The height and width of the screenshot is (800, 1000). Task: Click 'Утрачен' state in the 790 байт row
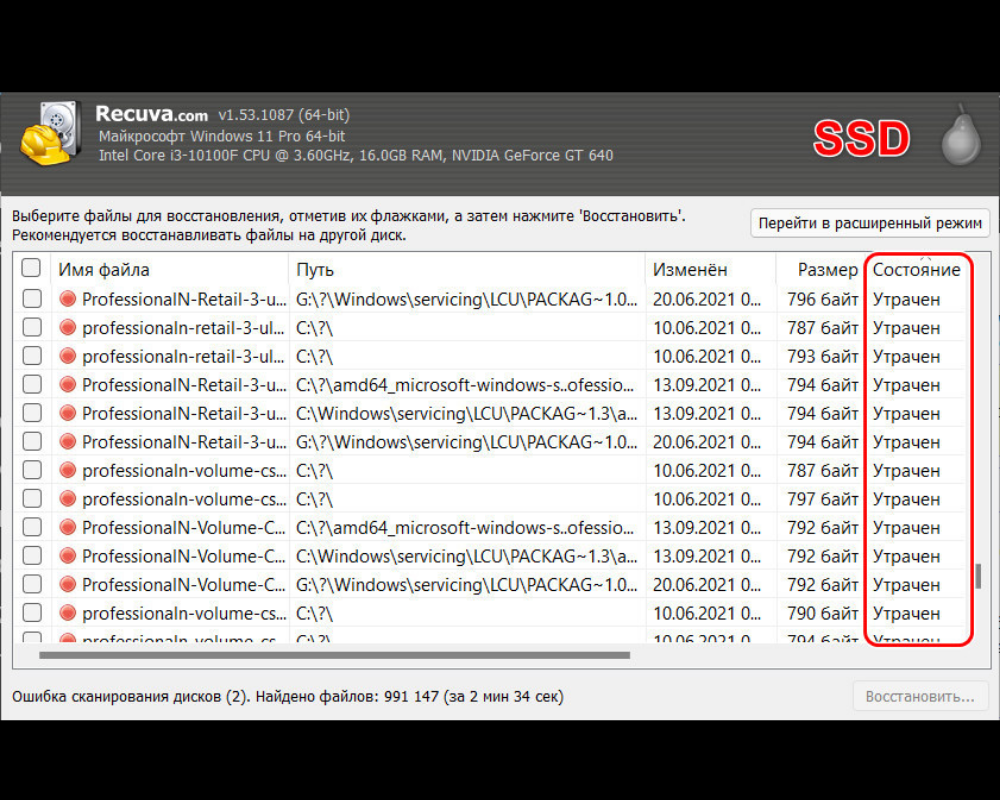[x=906, y=614]
